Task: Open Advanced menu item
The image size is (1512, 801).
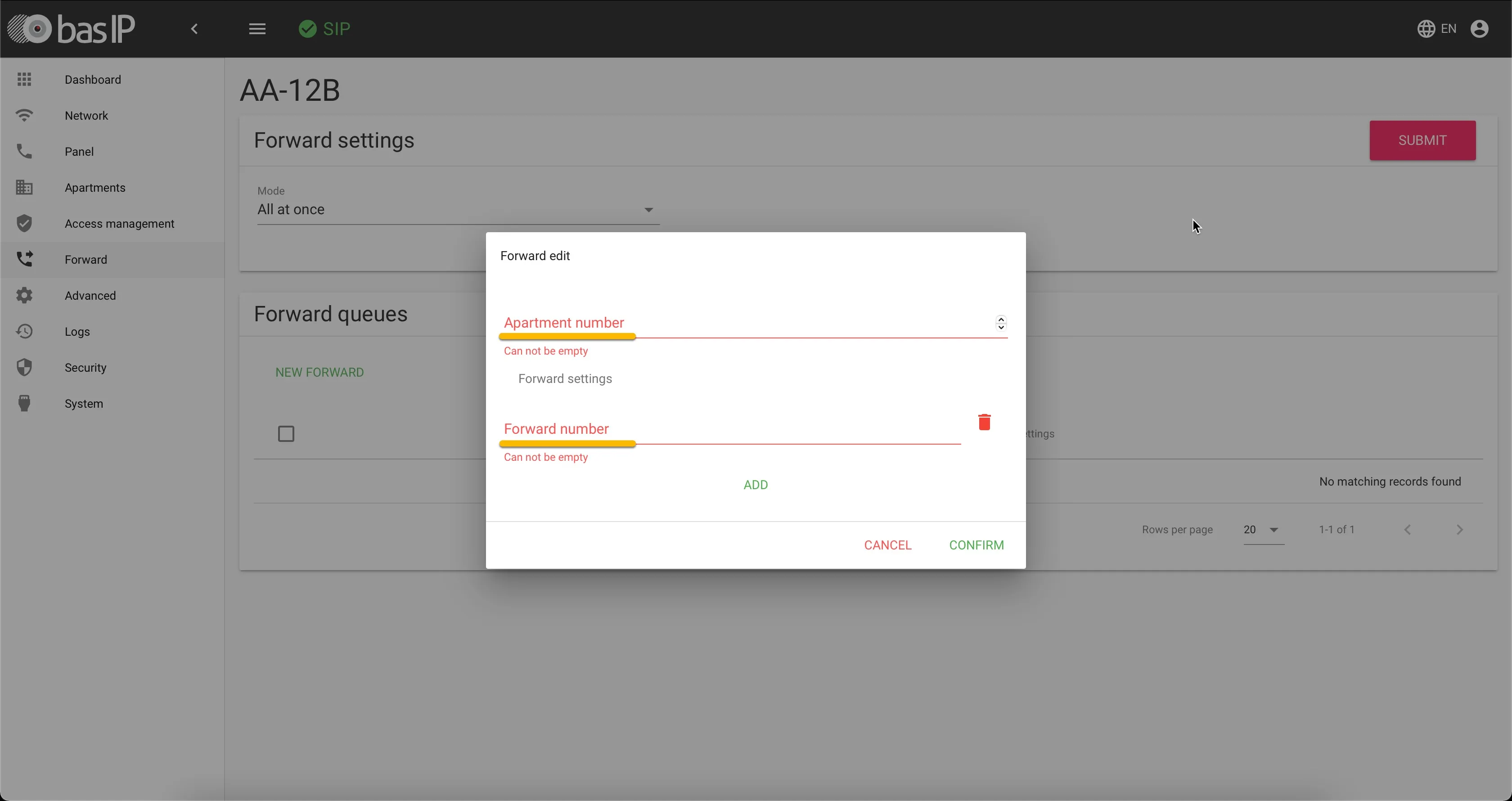Action: [x=112, y=295]
